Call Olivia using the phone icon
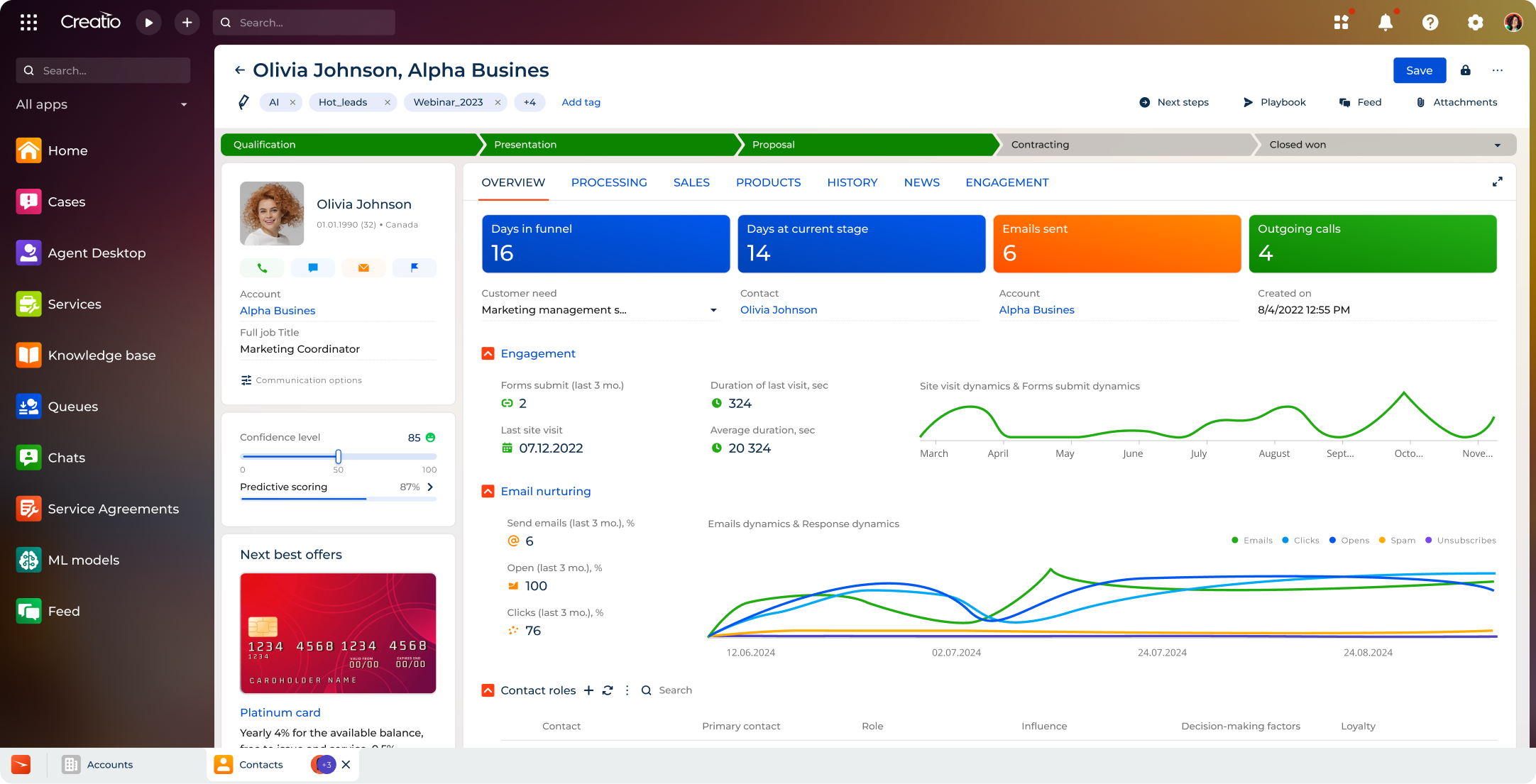The width and height of the screenshot is (1536, 784). [262, 267]
